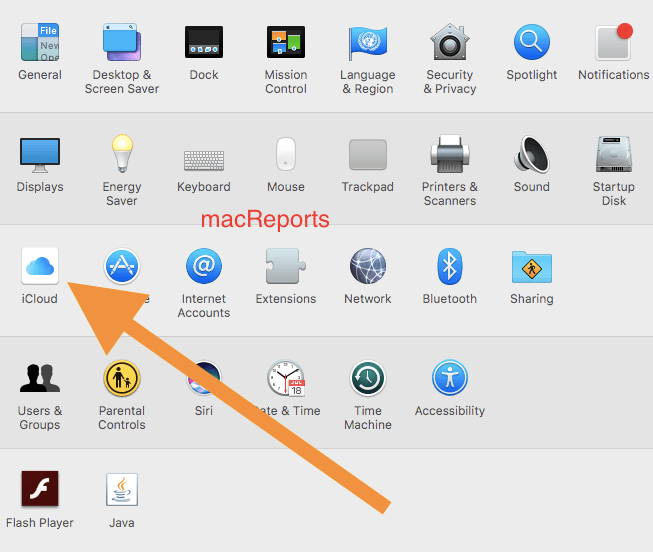Viewport: 653px width, 552px height.
Task: Open Extensions preferences
Action: [286, 266]
